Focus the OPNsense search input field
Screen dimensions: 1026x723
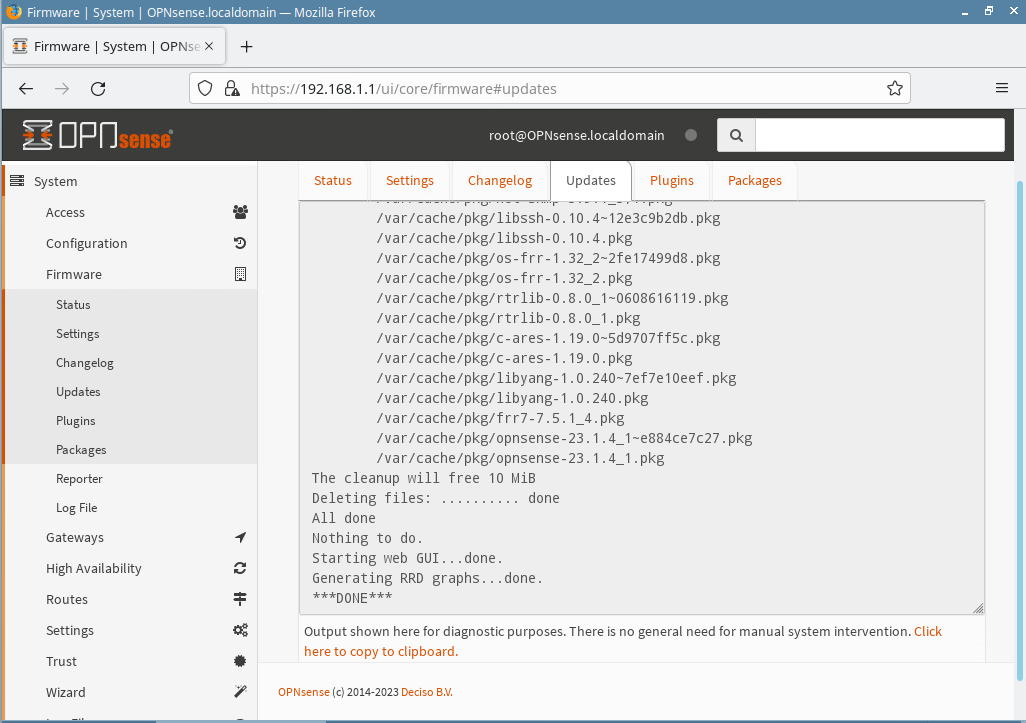879,135
